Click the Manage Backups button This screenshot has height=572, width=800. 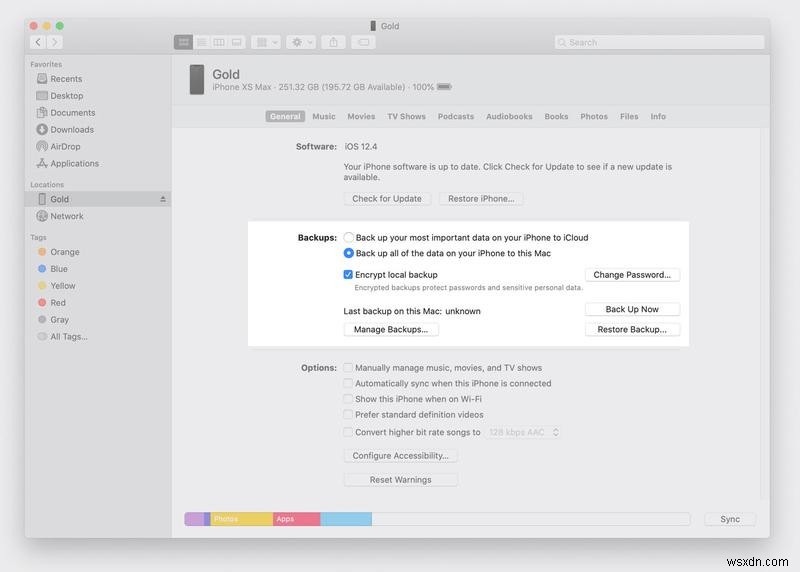[x=390, y=329]
